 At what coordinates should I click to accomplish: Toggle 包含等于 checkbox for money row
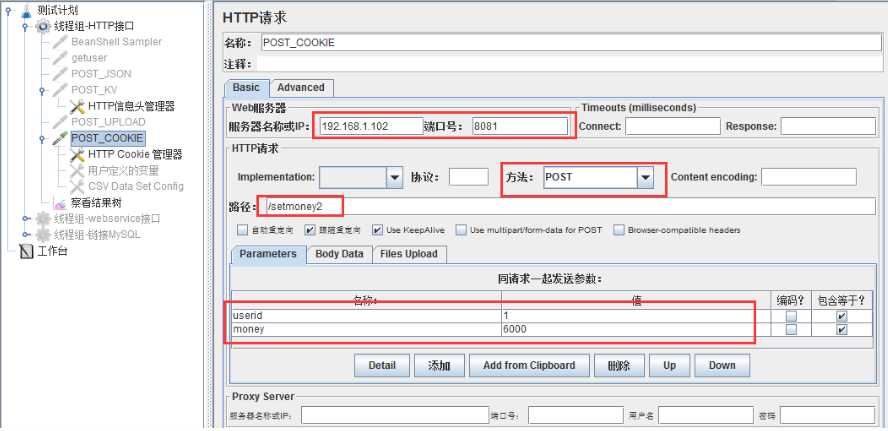point(842,329)
